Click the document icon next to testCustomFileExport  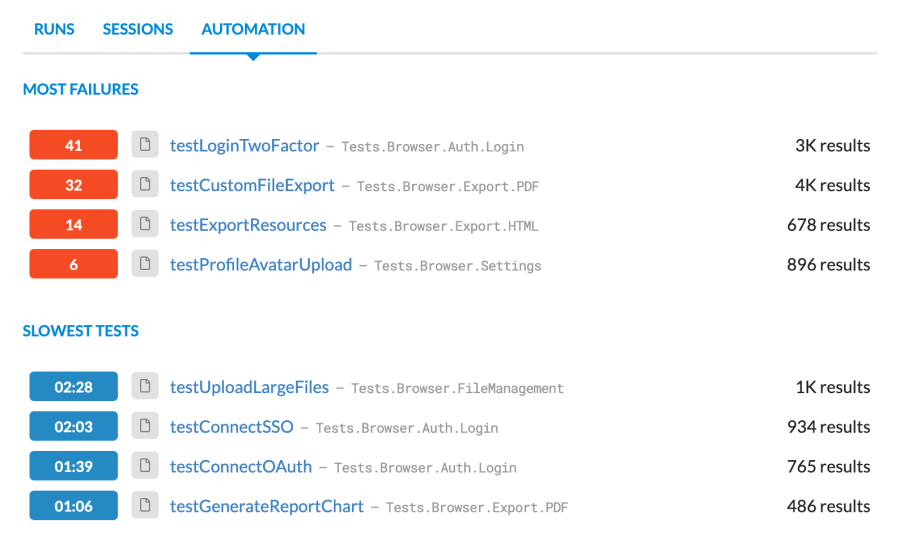click(x=145, y=184)
